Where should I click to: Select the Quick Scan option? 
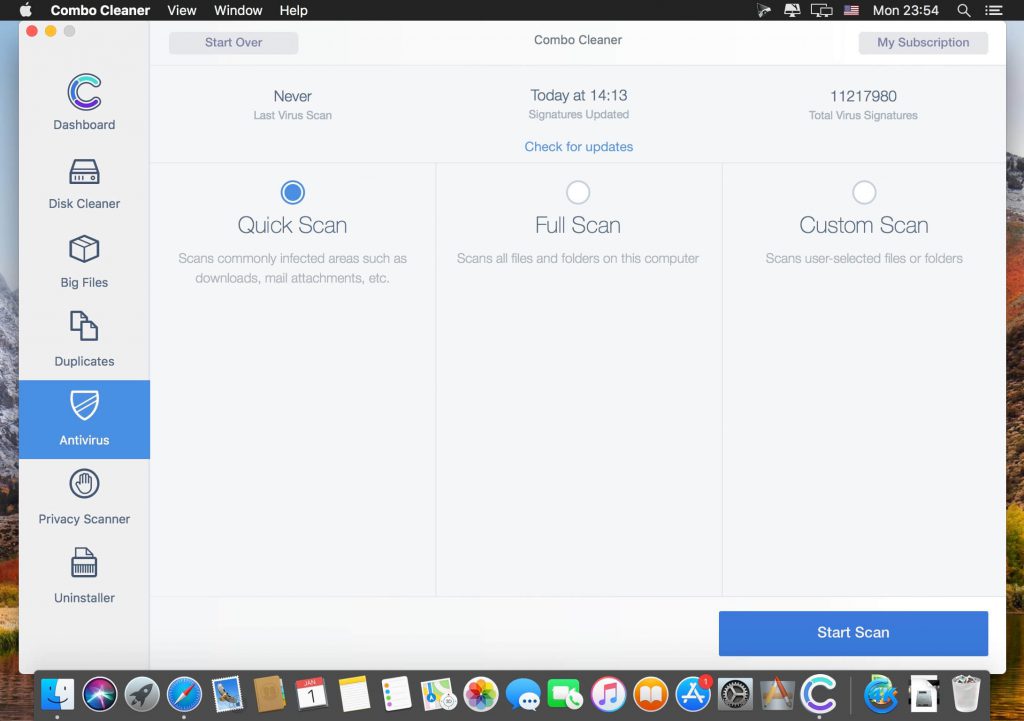coord(292,191)
